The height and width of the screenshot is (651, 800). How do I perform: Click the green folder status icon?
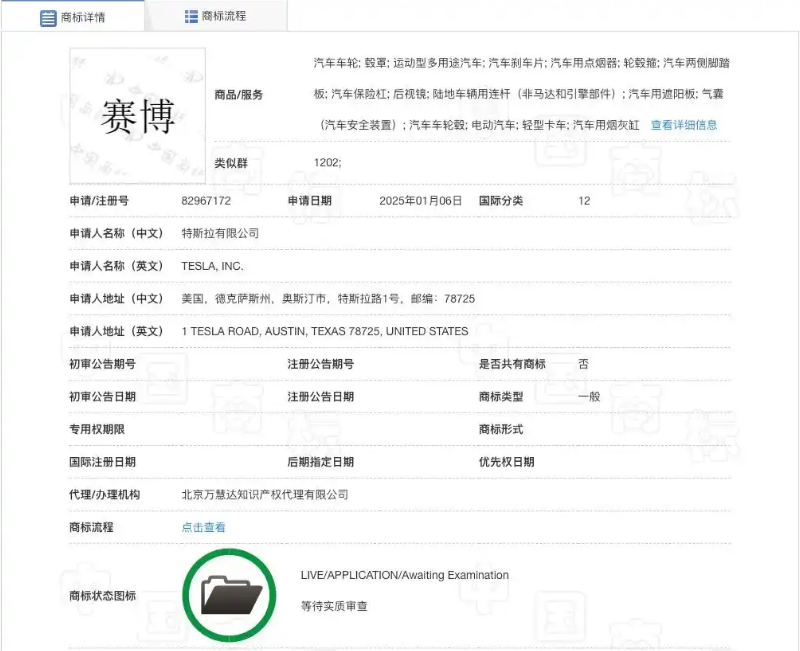click(229, 595)
